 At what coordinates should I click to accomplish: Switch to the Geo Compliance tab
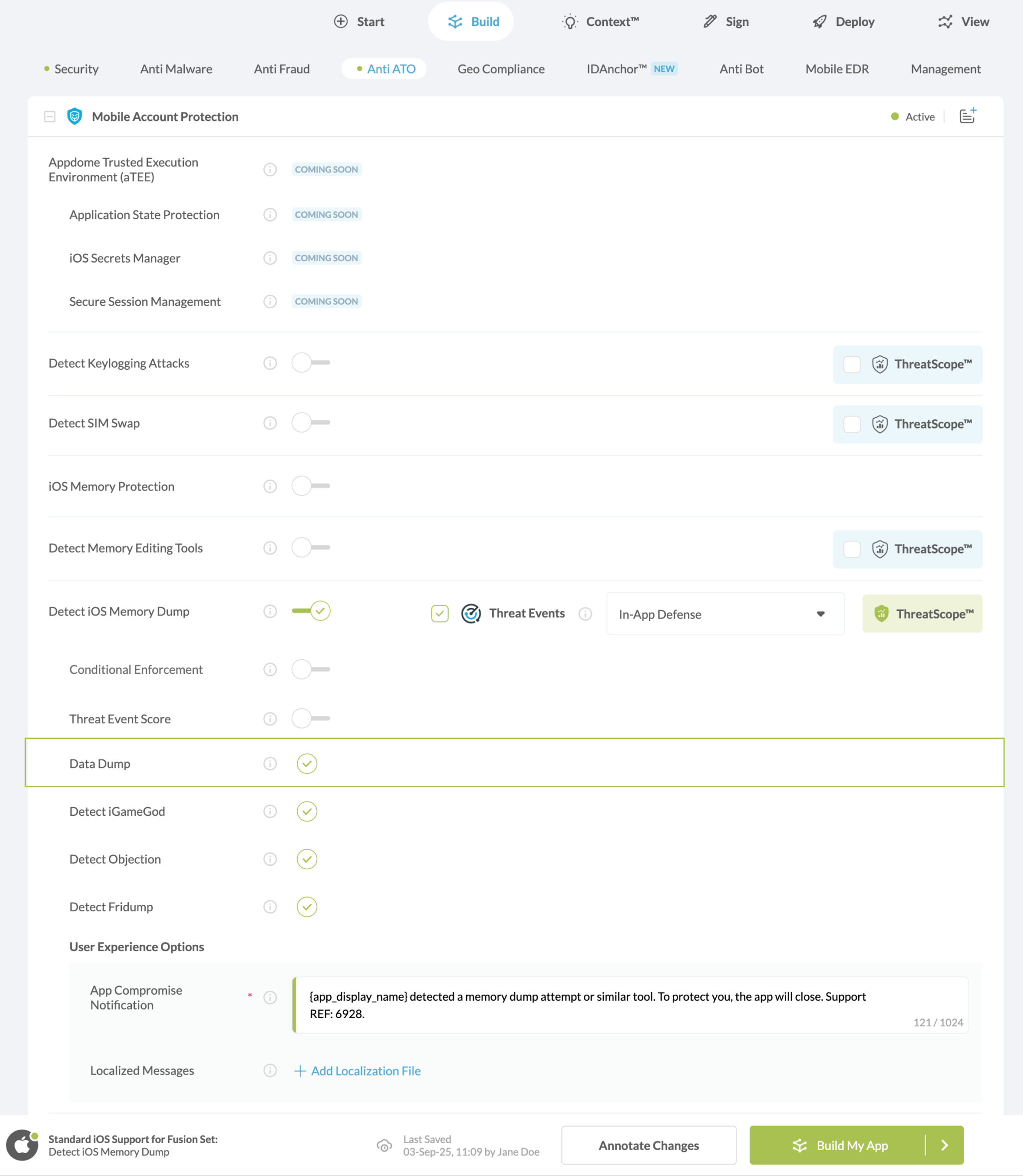[501, 68]
